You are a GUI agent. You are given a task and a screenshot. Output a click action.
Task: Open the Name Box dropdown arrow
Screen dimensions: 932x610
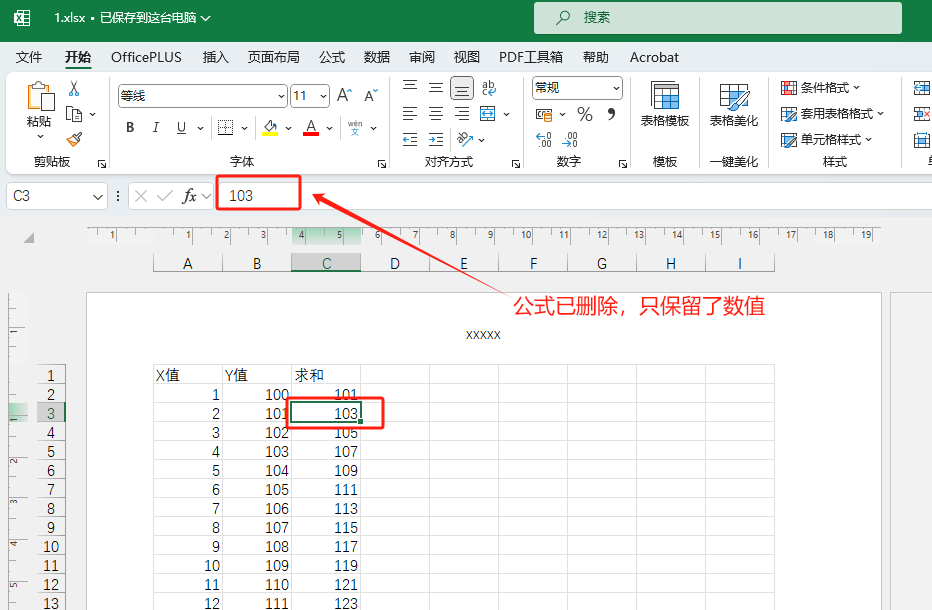(98, 196)
